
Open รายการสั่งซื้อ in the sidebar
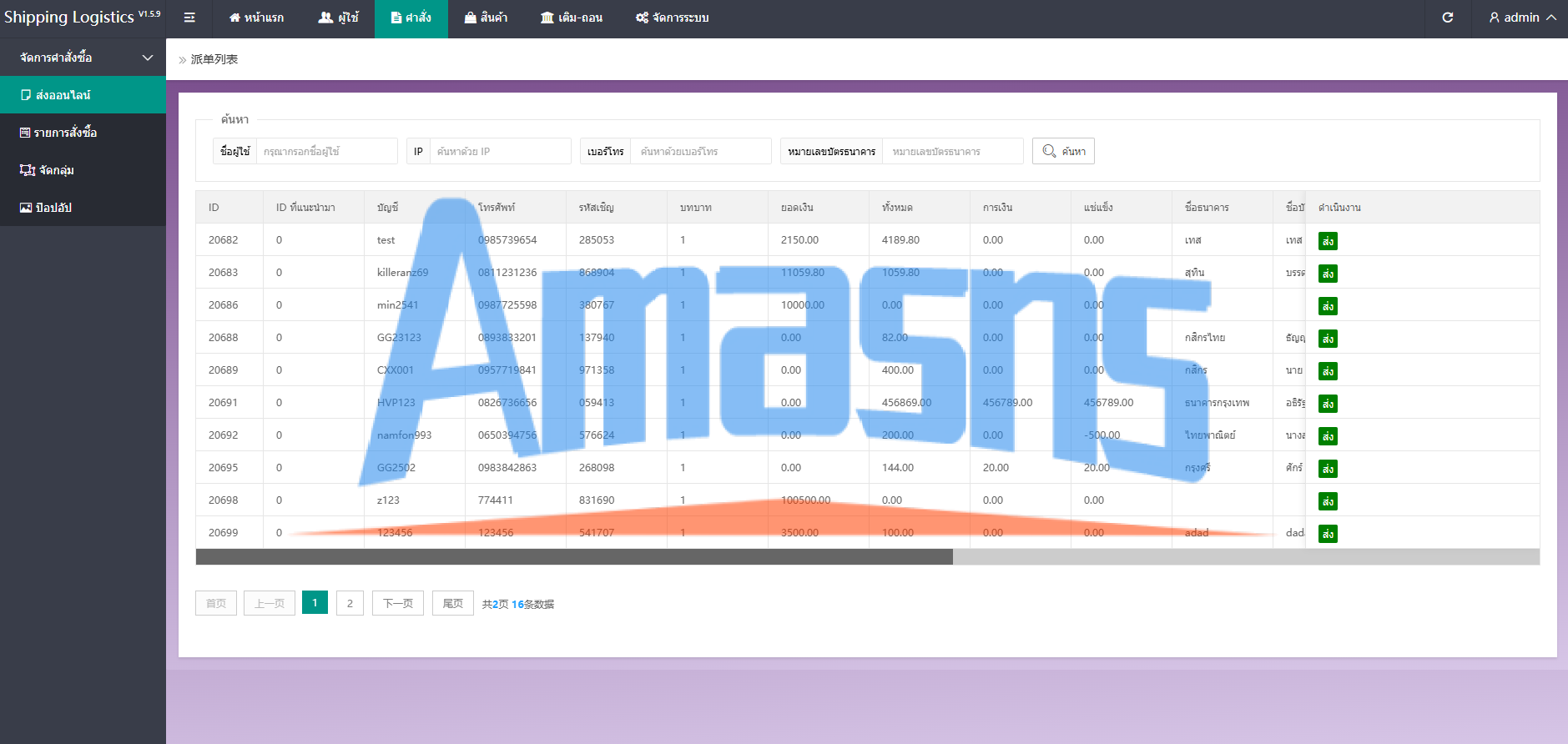click(83, 133)
